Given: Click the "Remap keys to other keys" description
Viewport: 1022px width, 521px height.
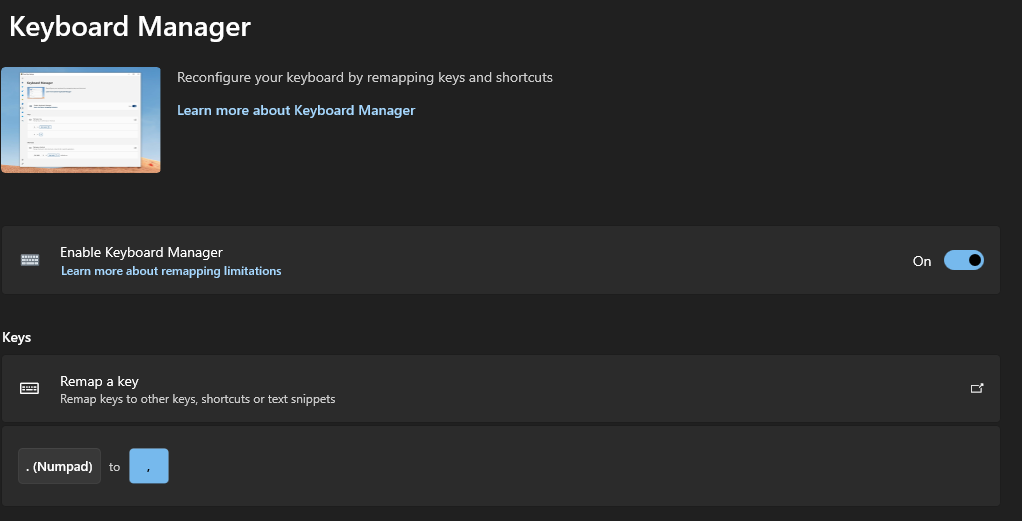Looking at the screenshot, I should 197,399.
